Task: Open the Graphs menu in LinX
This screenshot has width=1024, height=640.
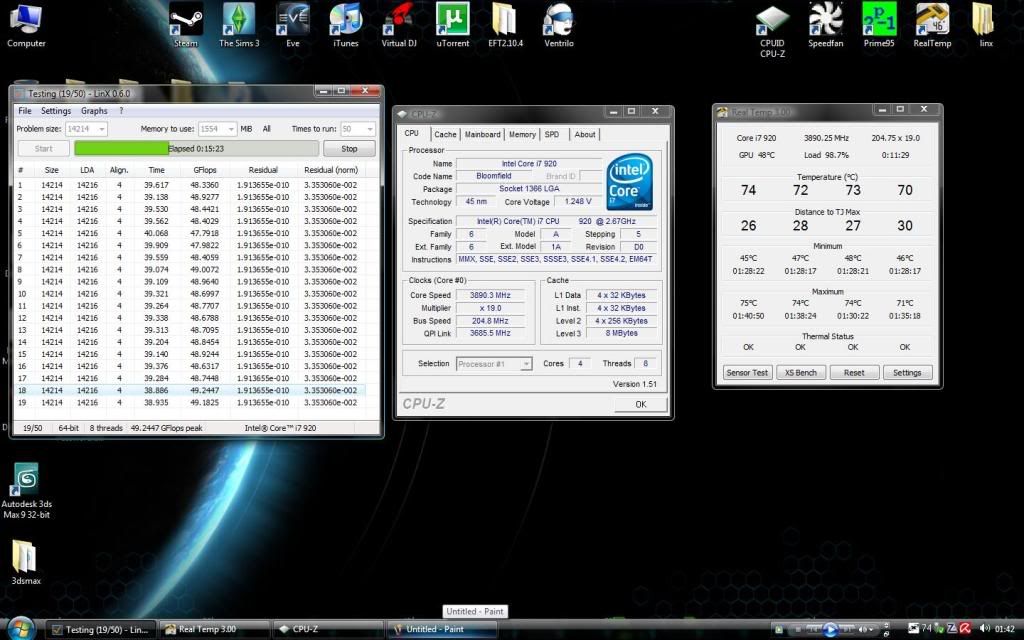Action: [94, 111]
